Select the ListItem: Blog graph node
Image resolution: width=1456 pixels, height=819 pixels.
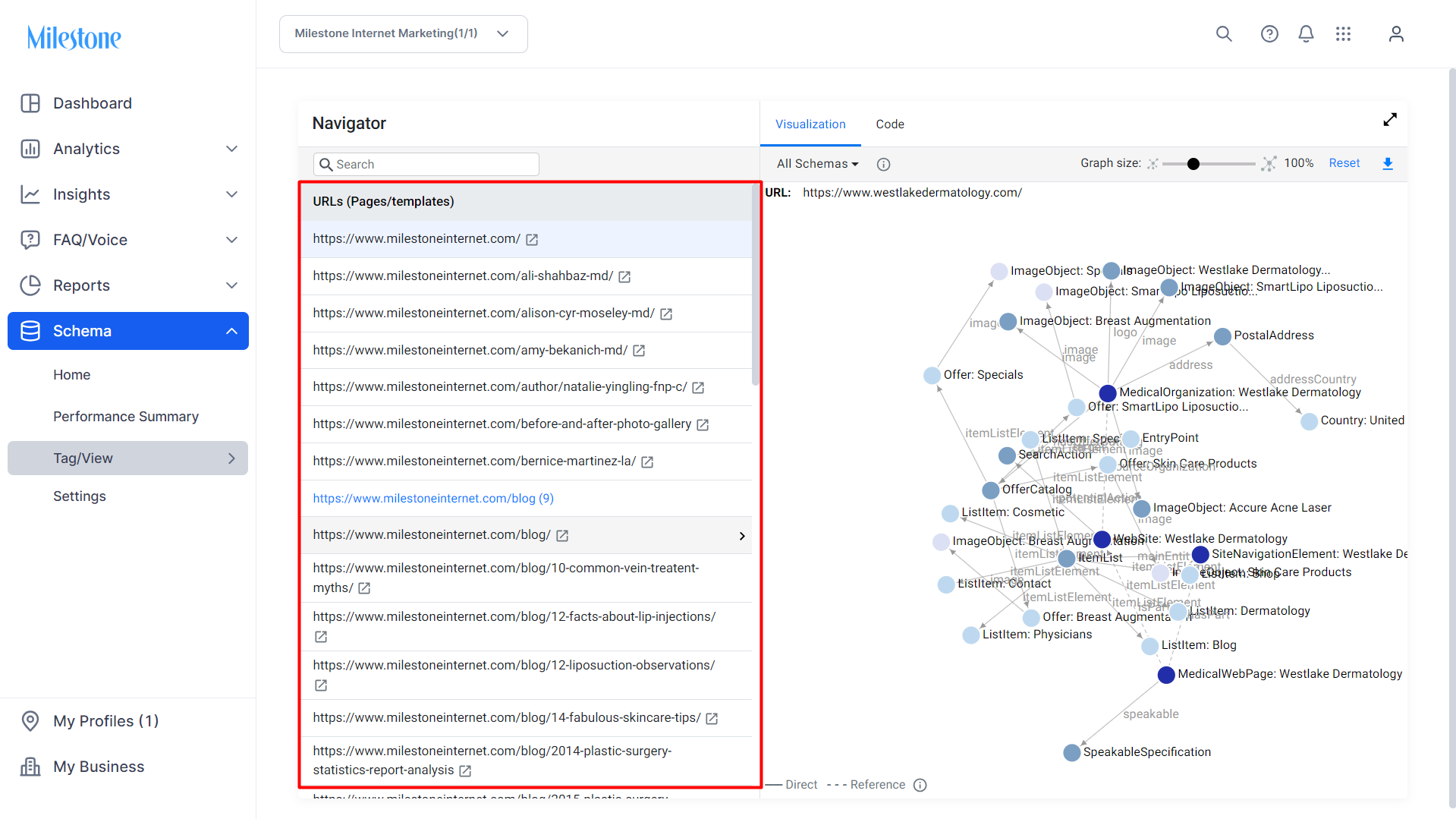point(1150,646)
